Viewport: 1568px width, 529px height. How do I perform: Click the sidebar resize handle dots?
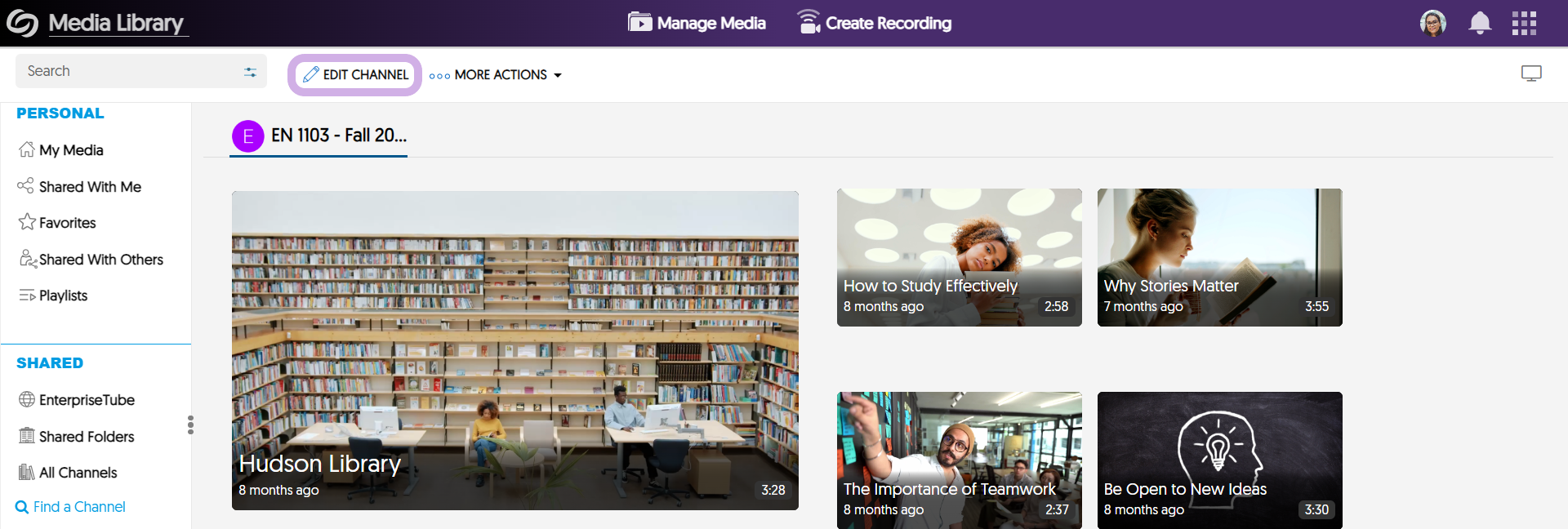[190, 425]
